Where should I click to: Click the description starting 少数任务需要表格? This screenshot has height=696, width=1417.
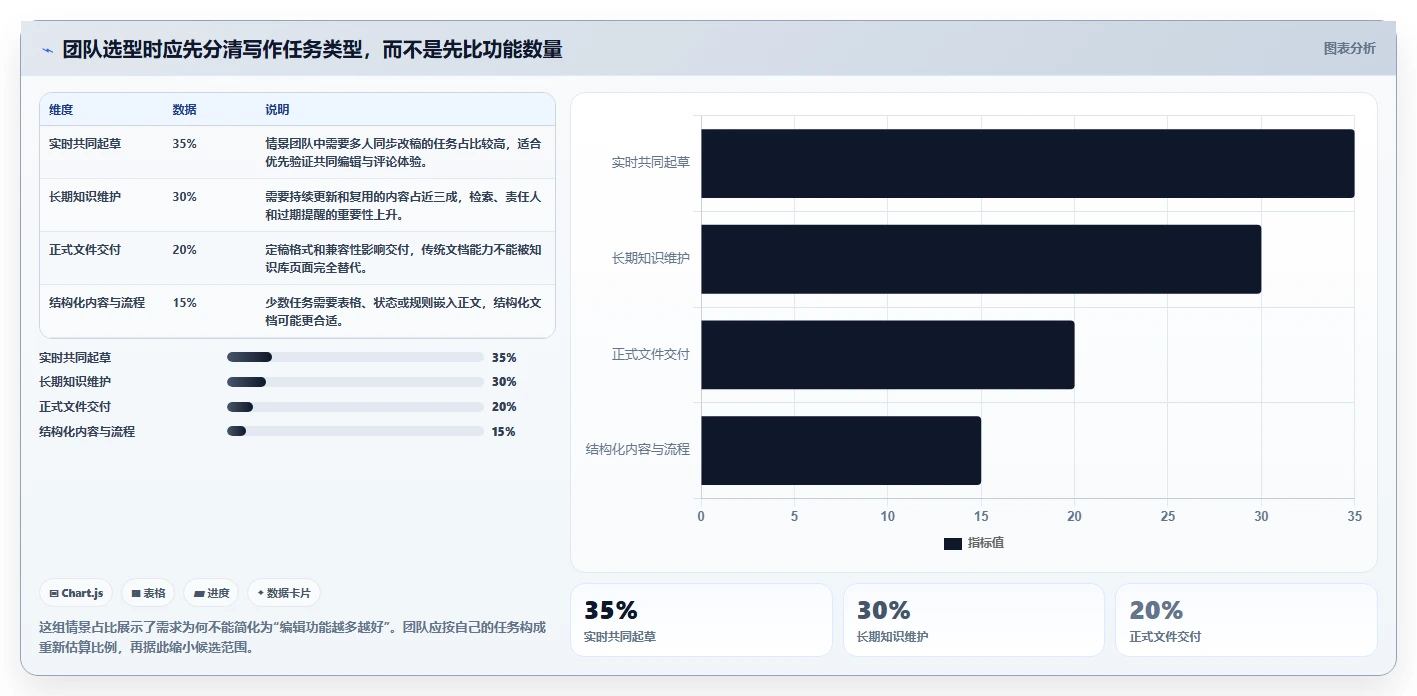(x=403, y=312)
